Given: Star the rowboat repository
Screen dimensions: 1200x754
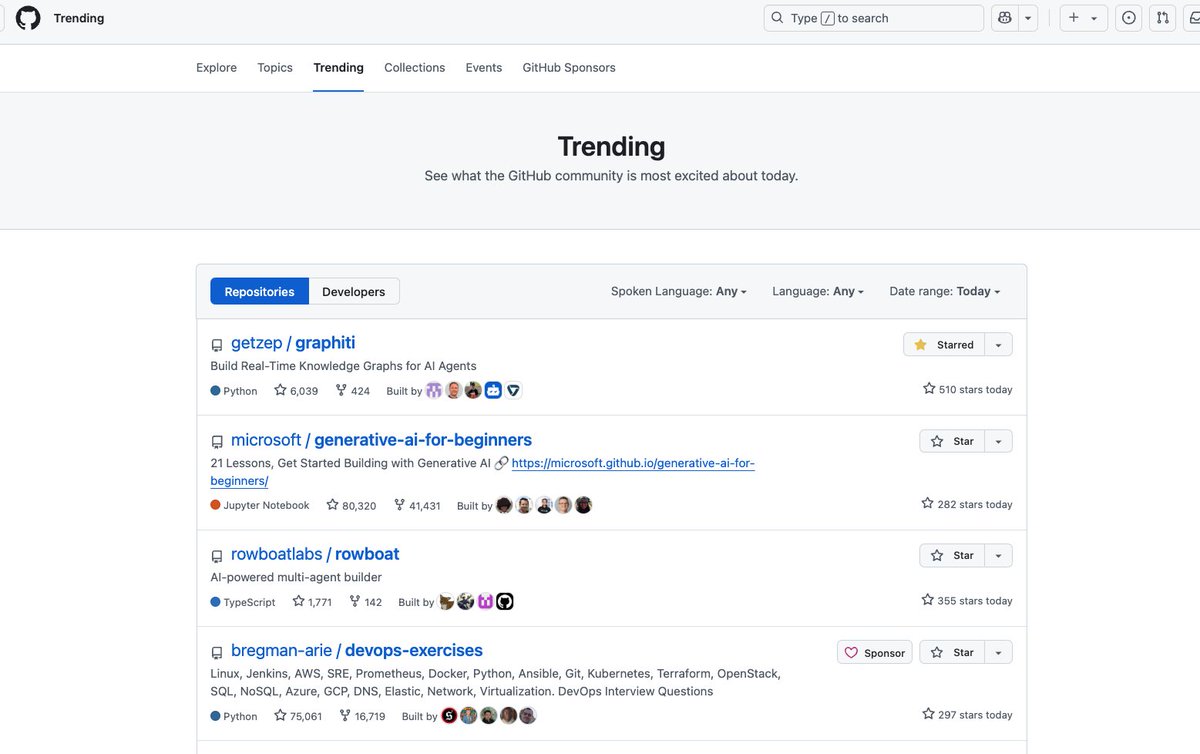Looking at the screenshot, I should 952,555.
